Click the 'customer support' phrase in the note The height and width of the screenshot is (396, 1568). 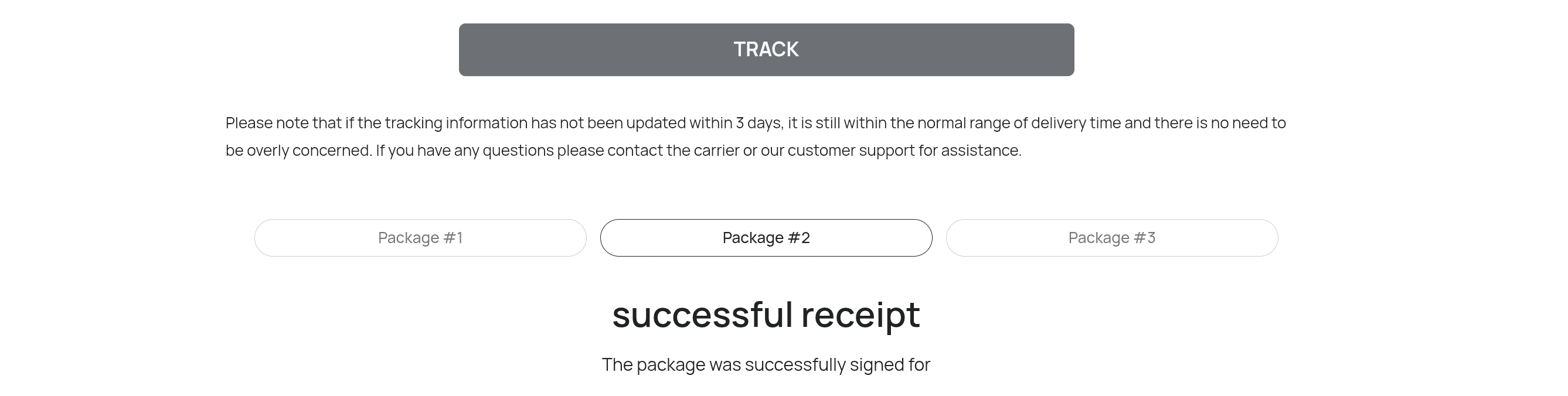pyautogui.click(x=852, y=150)
